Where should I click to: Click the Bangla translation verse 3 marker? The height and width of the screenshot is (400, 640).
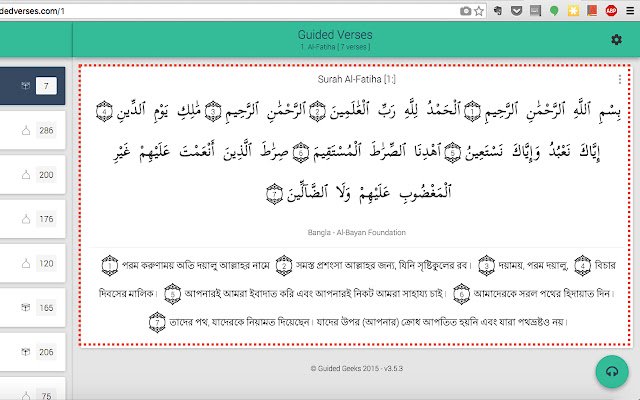pyautogui.click(x=487, y=265)
